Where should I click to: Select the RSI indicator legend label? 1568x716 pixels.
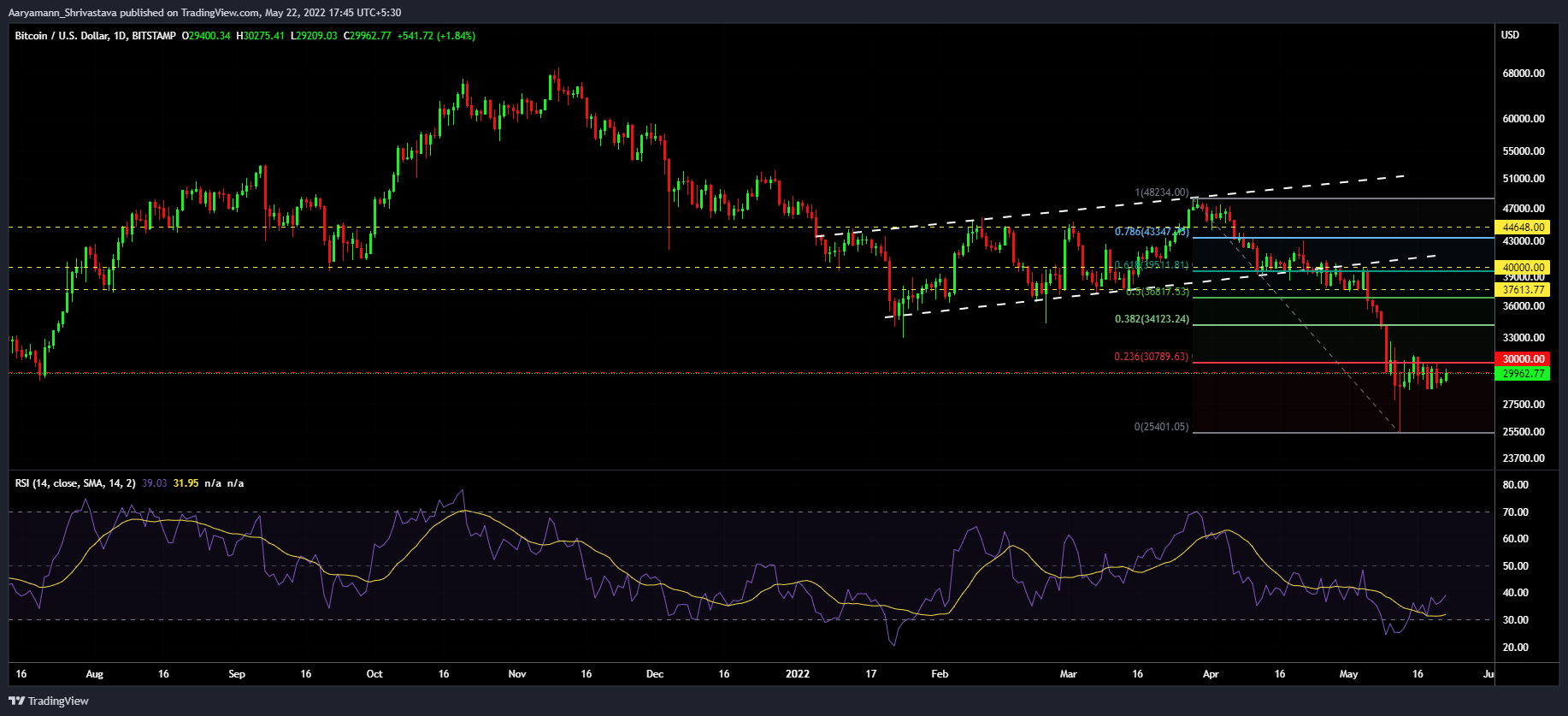pos(74,483)
